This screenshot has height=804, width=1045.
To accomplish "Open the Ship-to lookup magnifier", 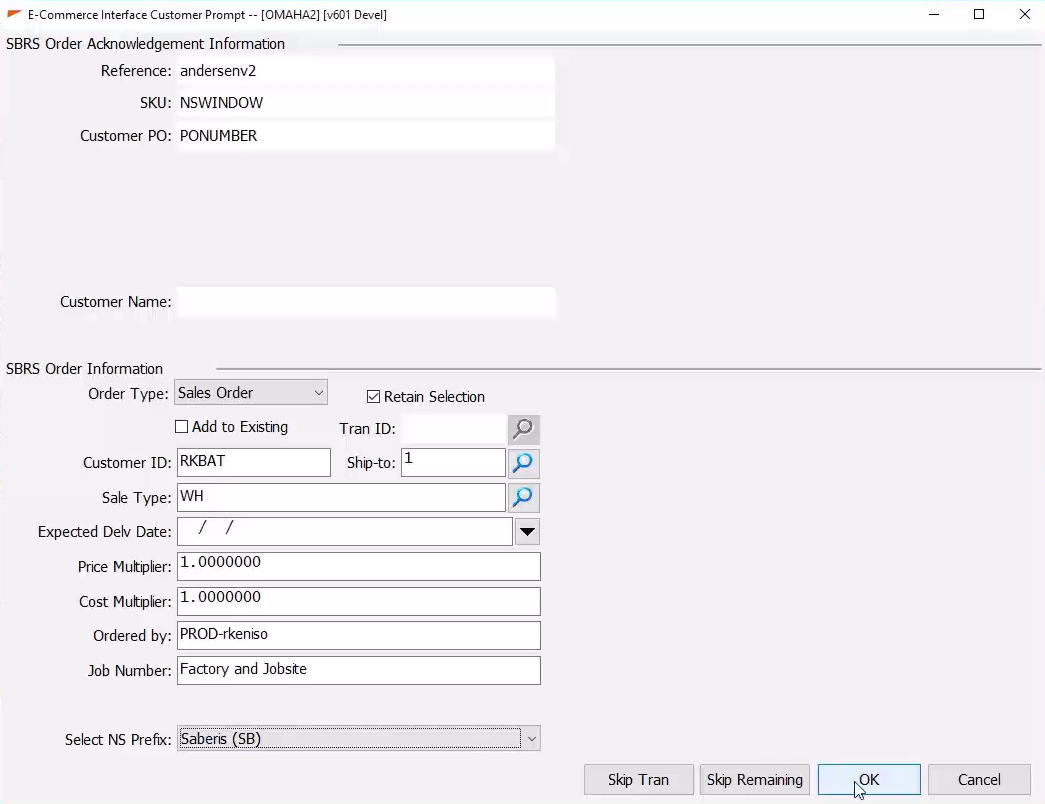I will (523, 463).
